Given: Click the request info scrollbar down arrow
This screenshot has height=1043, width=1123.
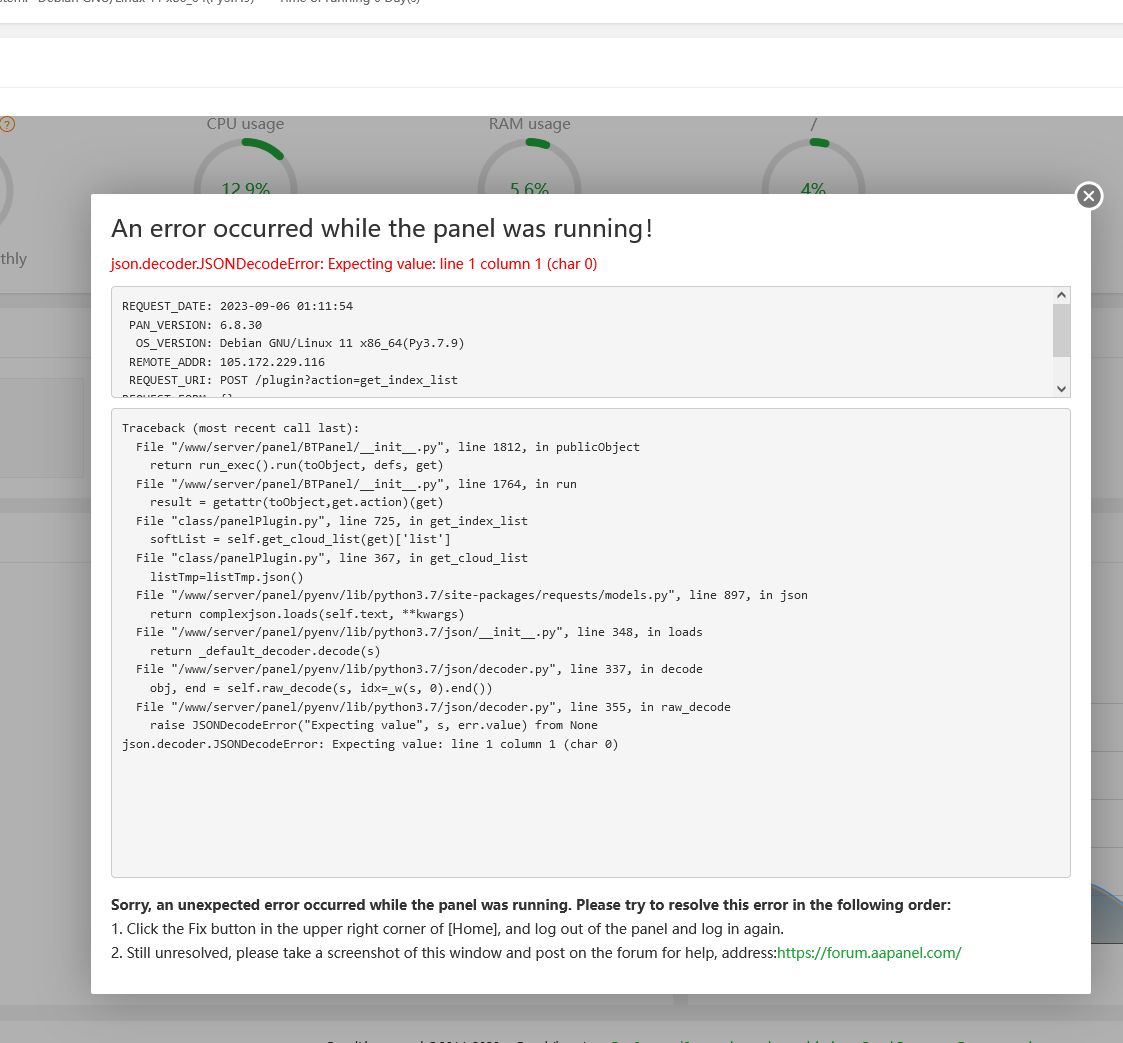Looking at the screenshot, I should (1061, 389).
